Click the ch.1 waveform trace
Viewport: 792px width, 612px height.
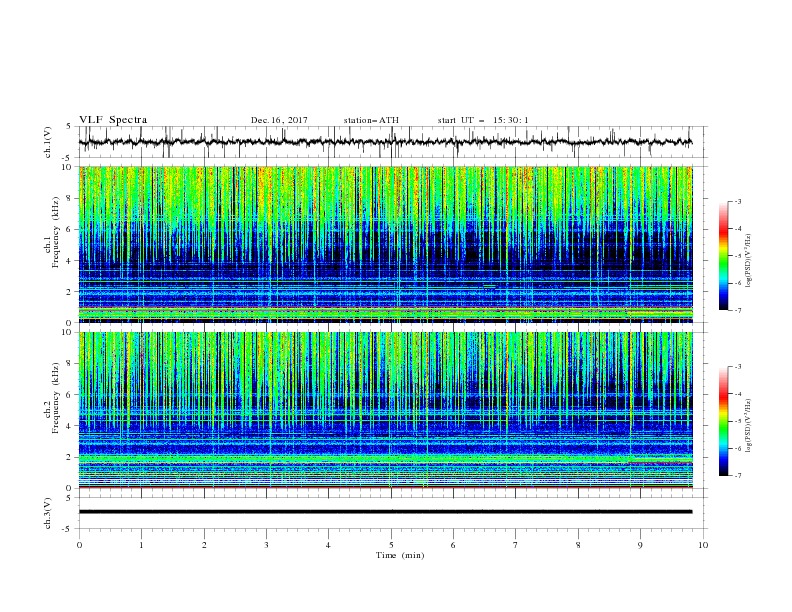pyautogui.click(x=385, y=142)
